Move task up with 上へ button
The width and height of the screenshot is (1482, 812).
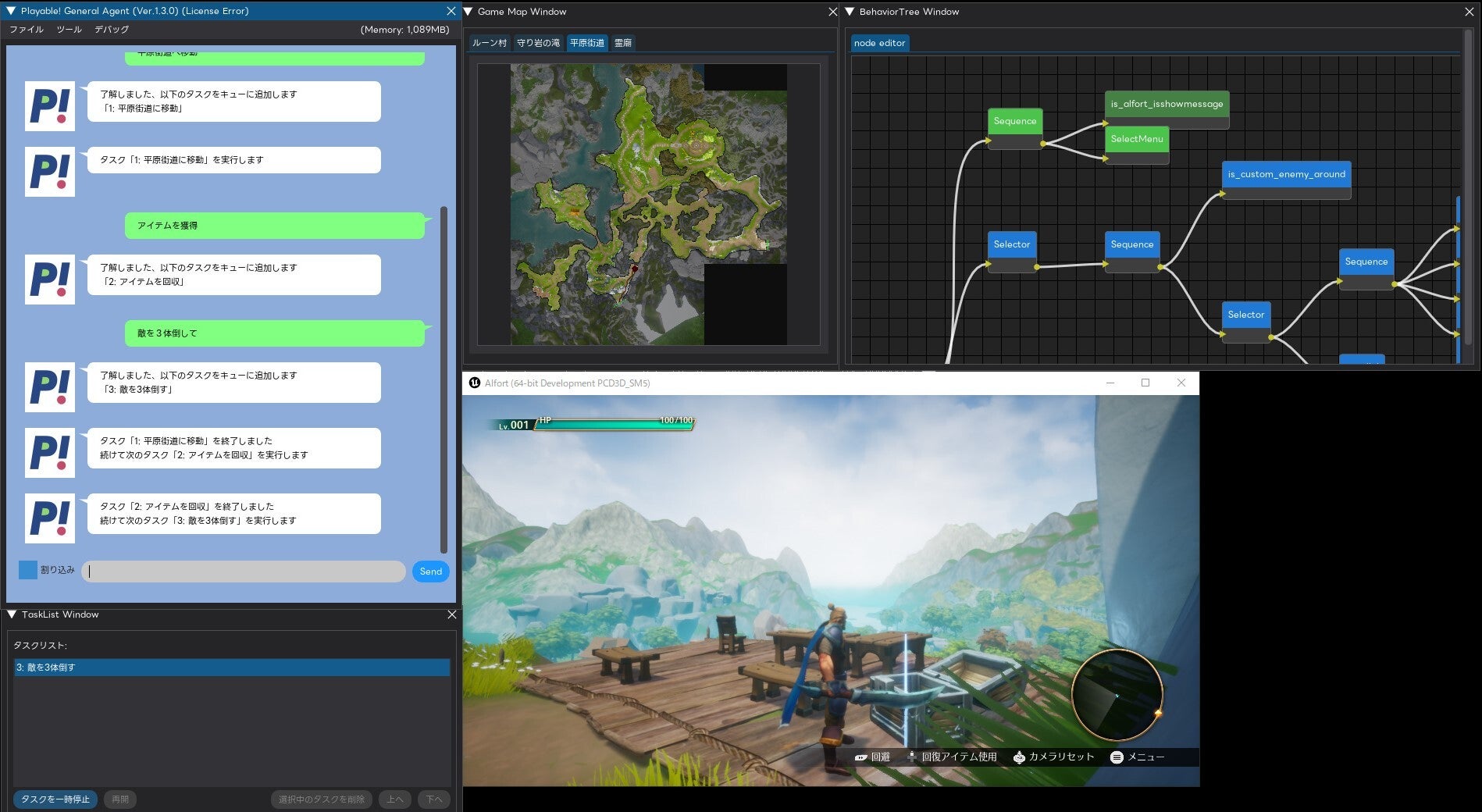click(396, 800)
